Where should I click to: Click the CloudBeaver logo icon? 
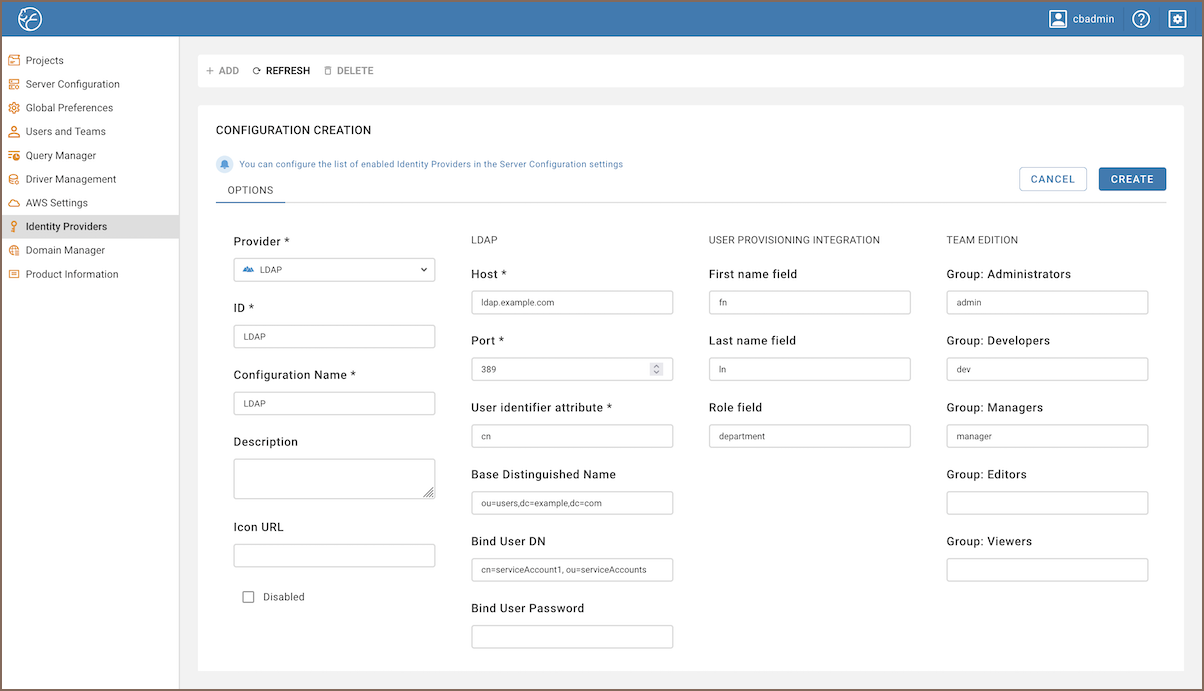click(x=30, y=18)
